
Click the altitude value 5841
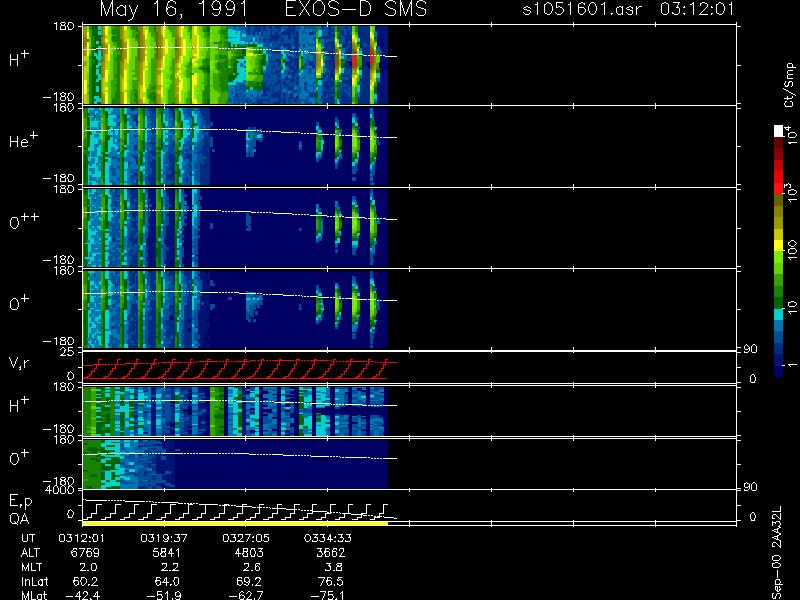(167, 553)
